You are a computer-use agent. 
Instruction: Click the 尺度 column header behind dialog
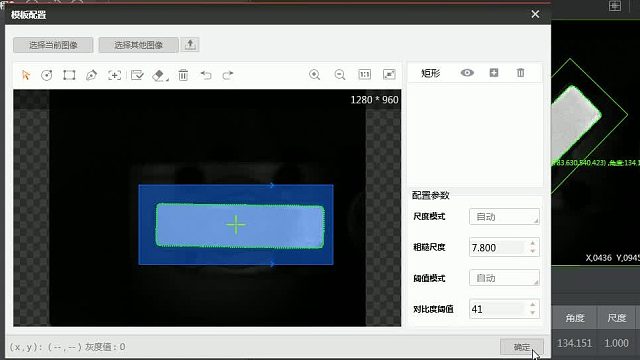617,318
